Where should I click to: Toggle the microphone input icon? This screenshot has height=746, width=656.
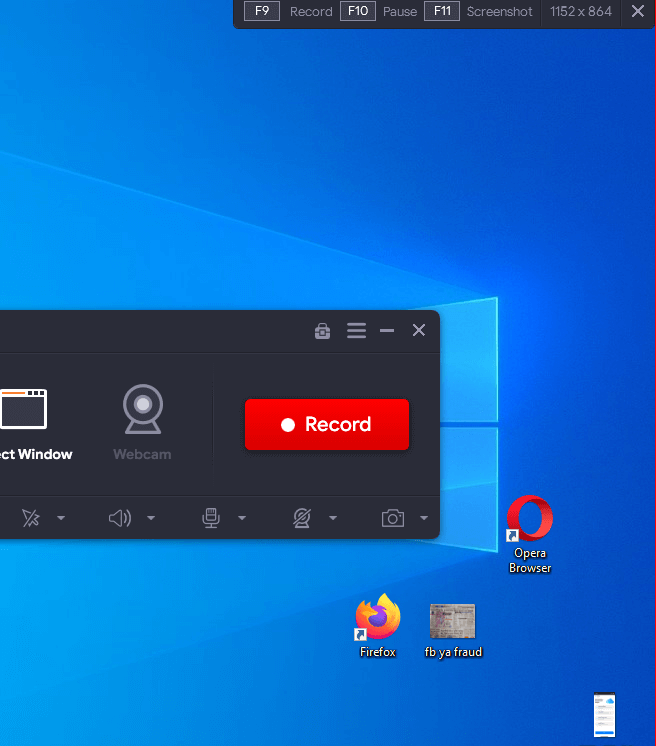[210, 518]
